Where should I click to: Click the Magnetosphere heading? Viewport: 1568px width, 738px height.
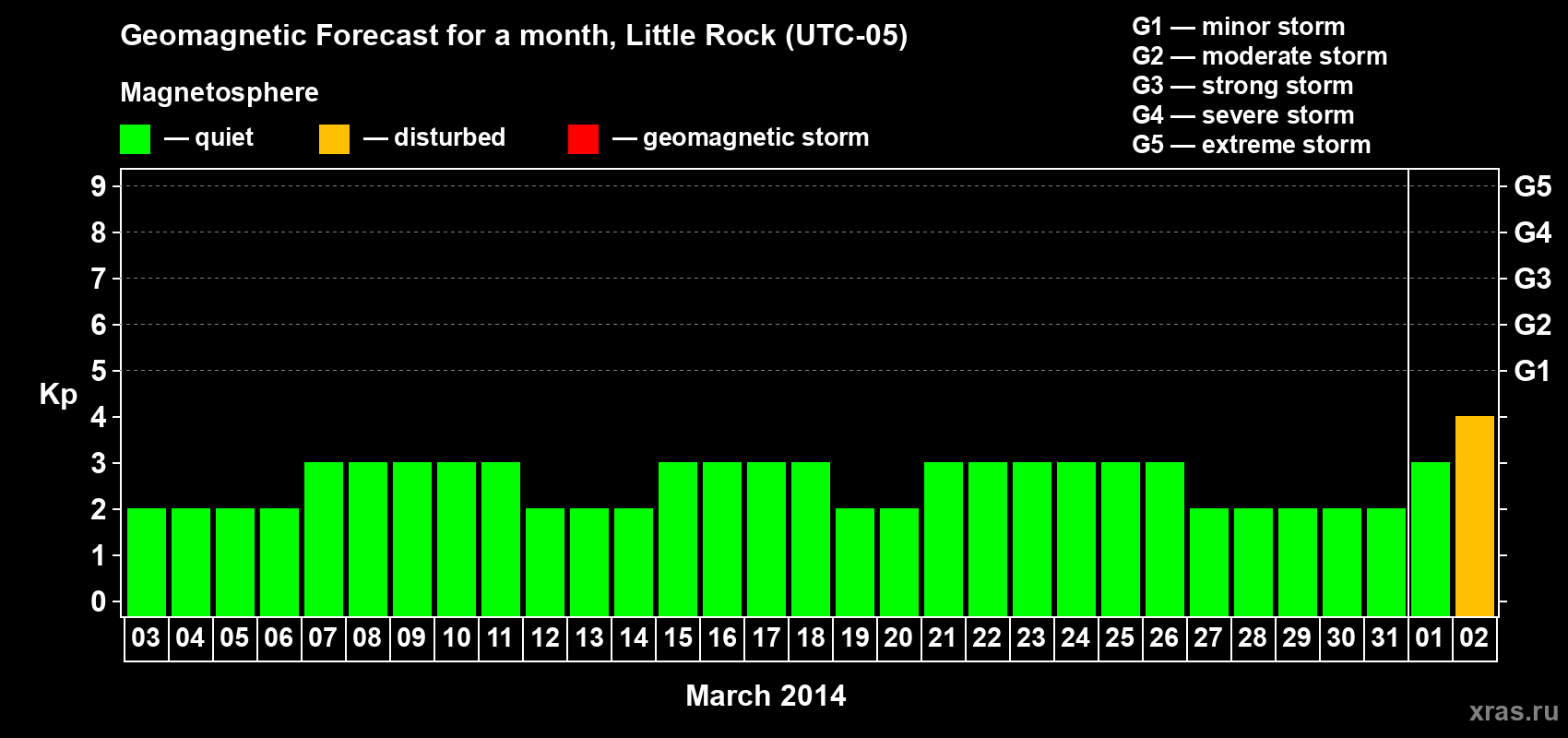click(220, 92)
